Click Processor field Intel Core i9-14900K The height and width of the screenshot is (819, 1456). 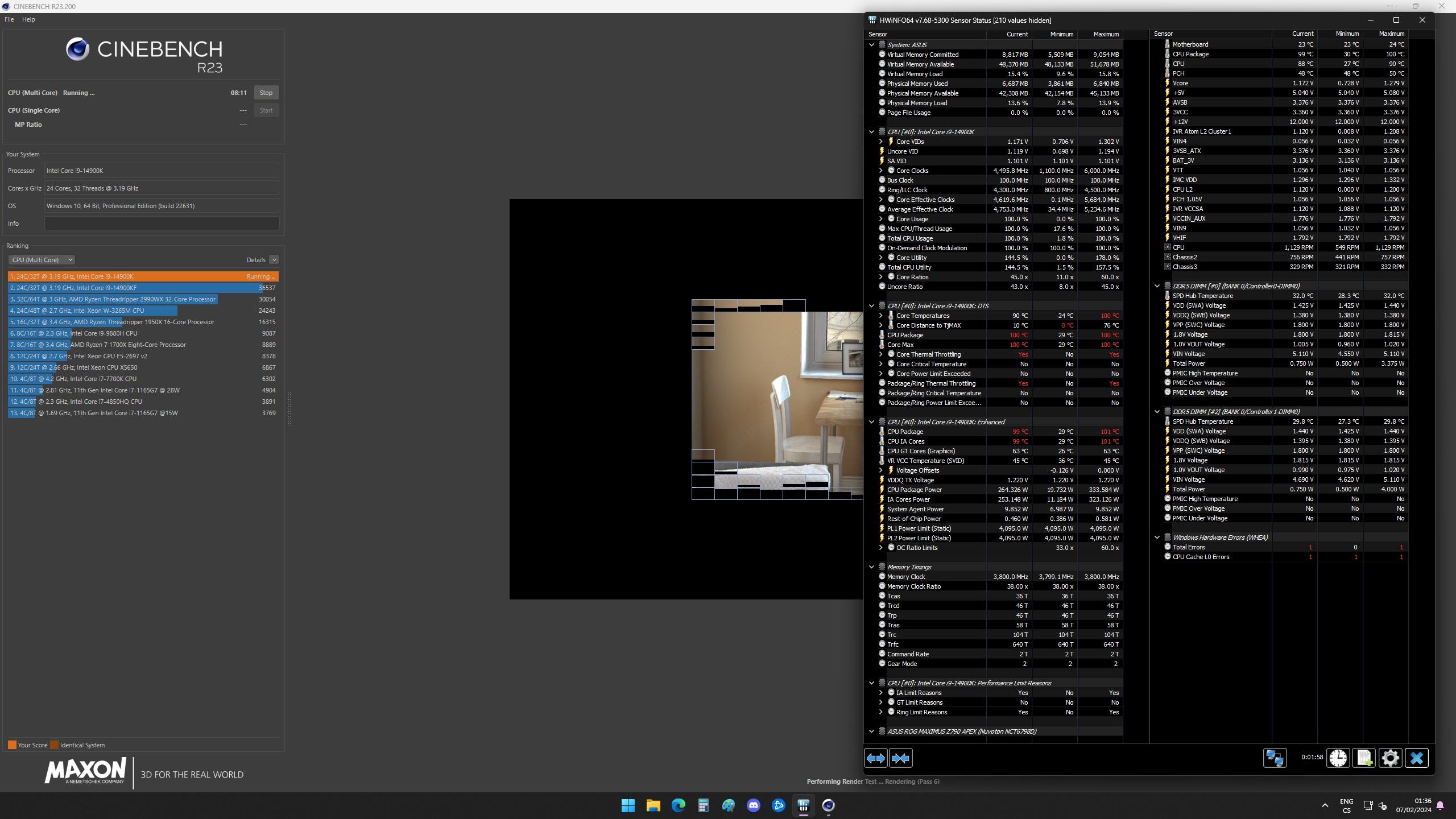pos(162,171)
